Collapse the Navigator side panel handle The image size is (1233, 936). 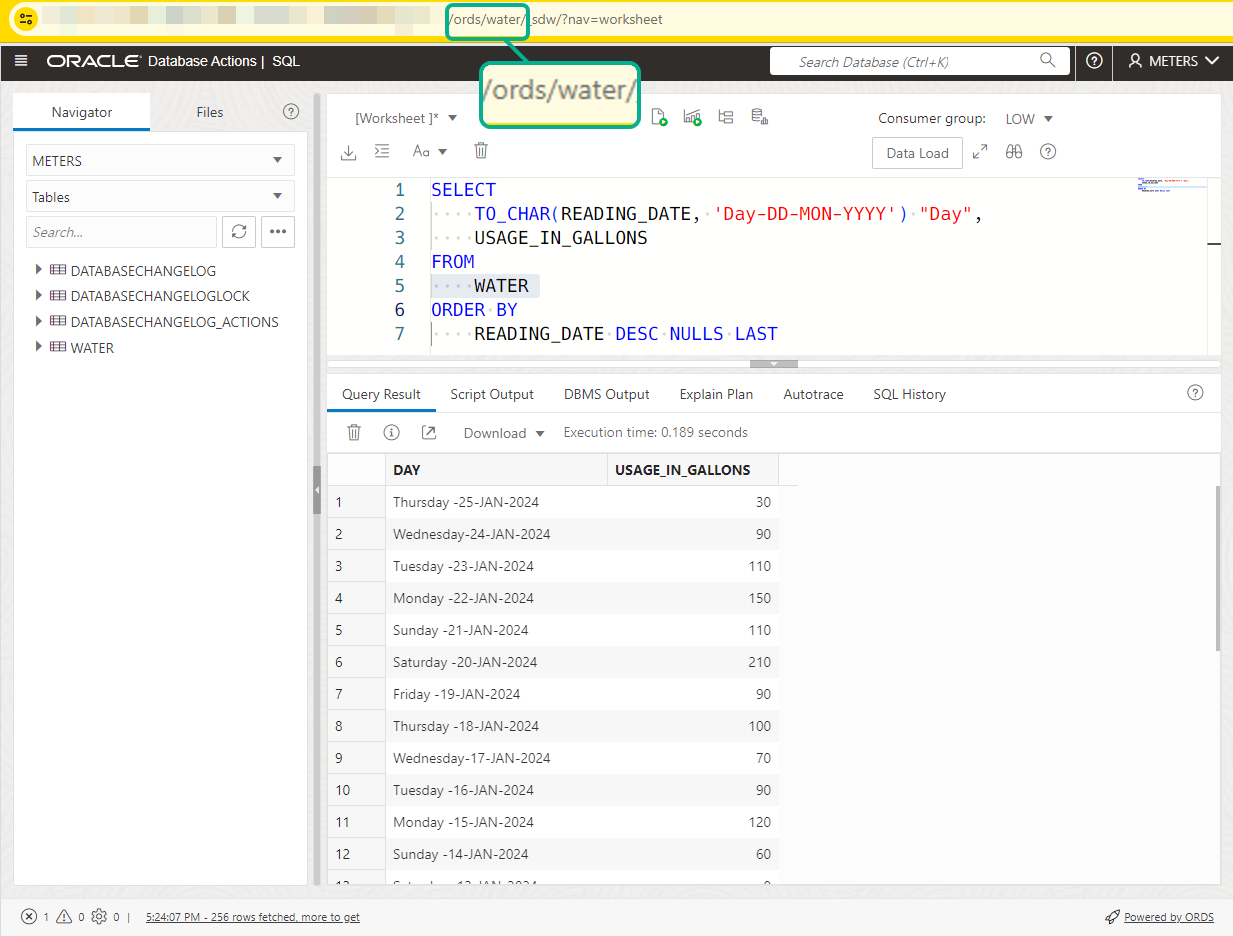tap(317, 490)
